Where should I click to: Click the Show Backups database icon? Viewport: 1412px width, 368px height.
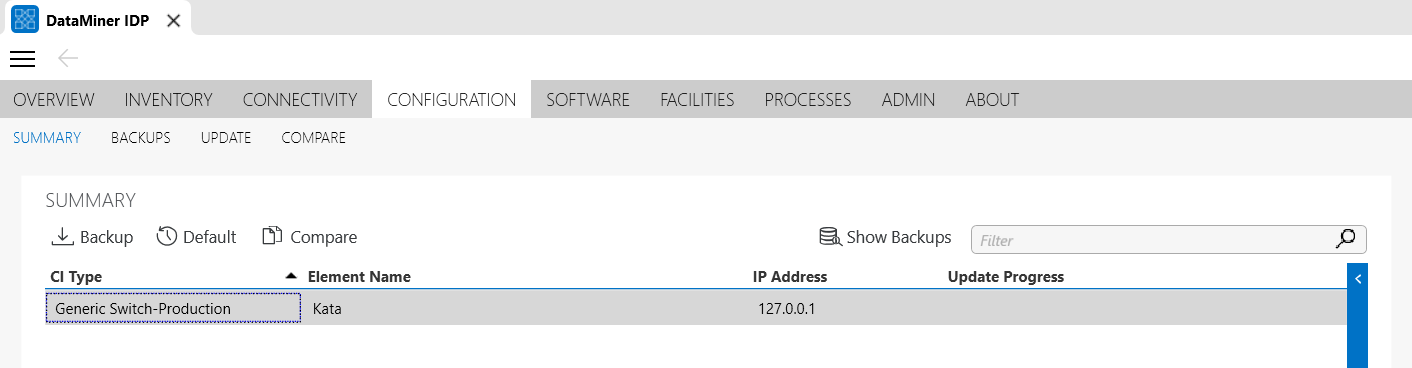pyautogui.click(x=830, y=237)
